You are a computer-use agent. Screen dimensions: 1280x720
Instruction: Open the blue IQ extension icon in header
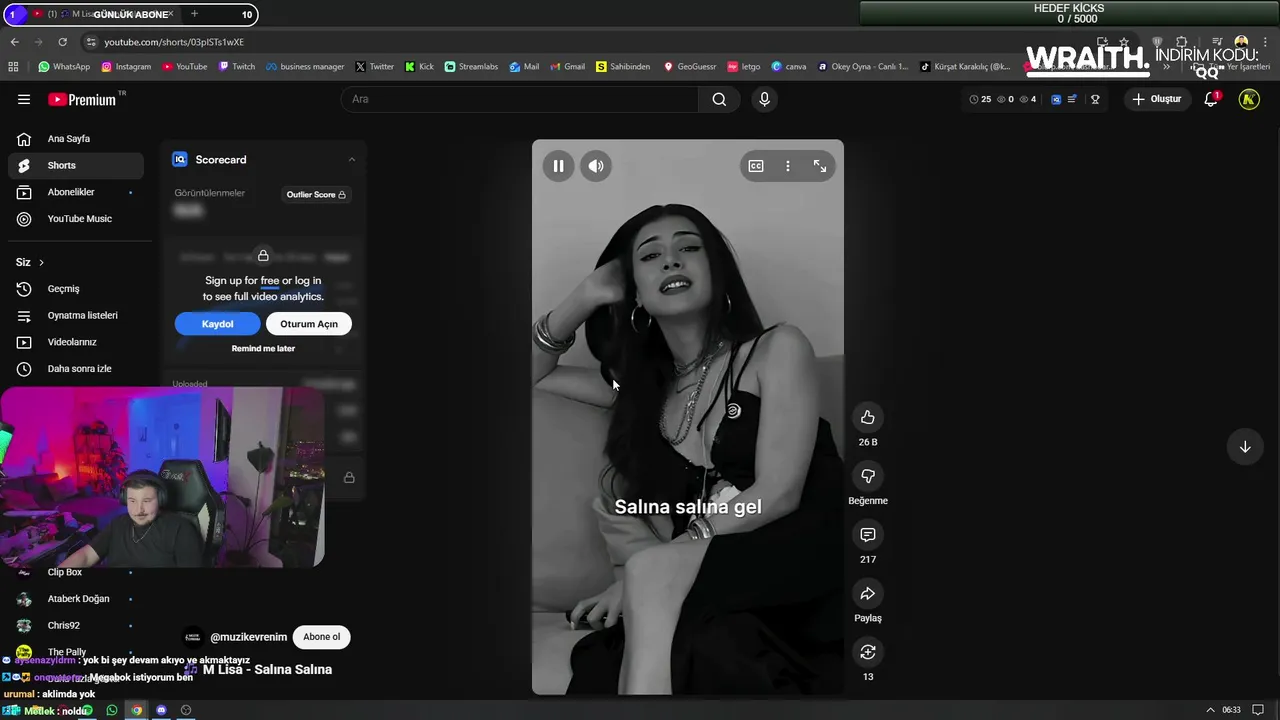click(1056, 99)
